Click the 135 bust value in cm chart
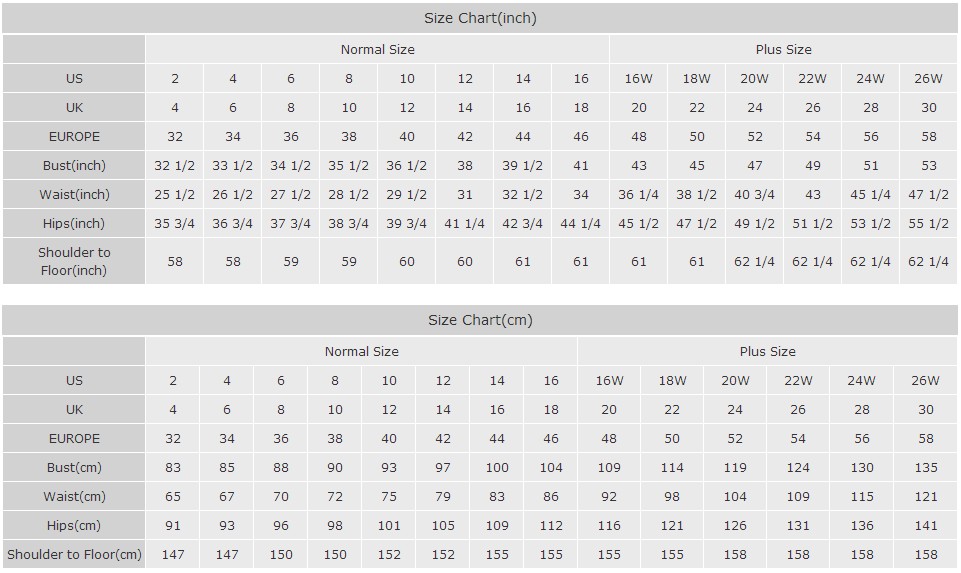Viewport: 961px width, 573px height. (925, 467)
